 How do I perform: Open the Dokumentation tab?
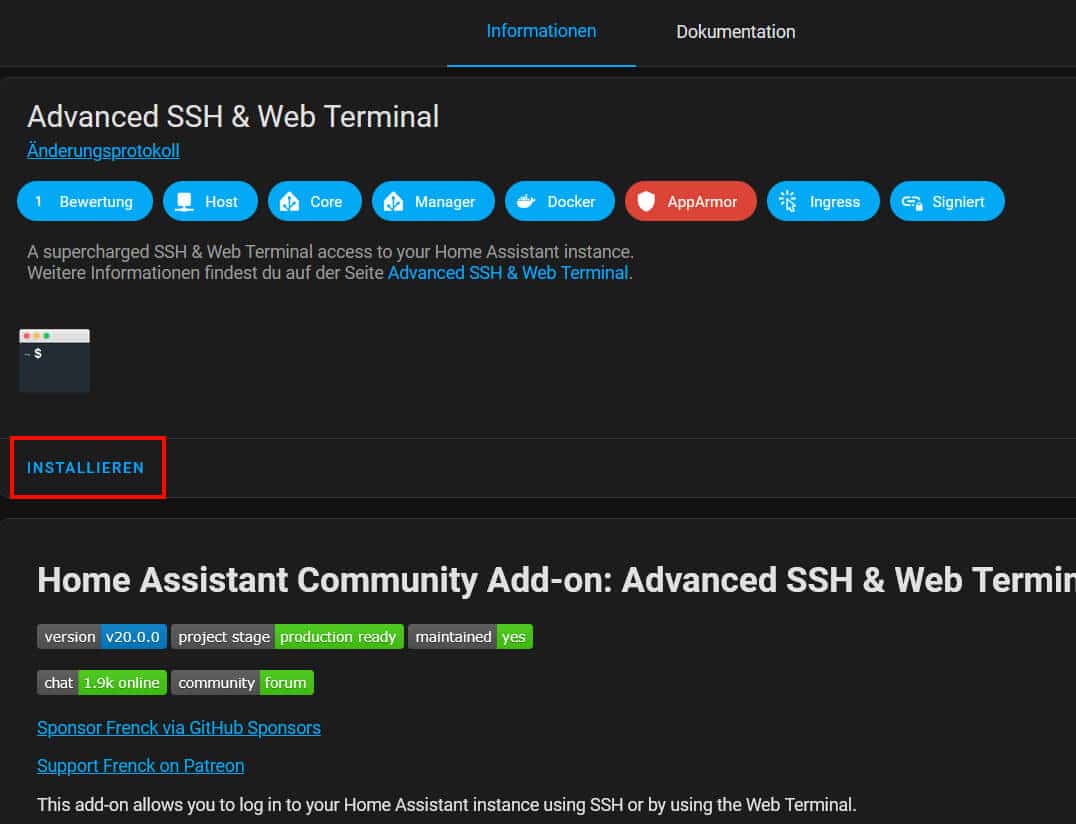(x=735, y=32)
